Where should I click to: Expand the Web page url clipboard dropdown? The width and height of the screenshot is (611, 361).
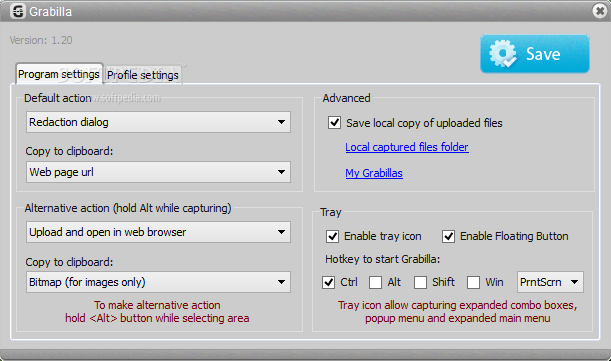(158, 172)
